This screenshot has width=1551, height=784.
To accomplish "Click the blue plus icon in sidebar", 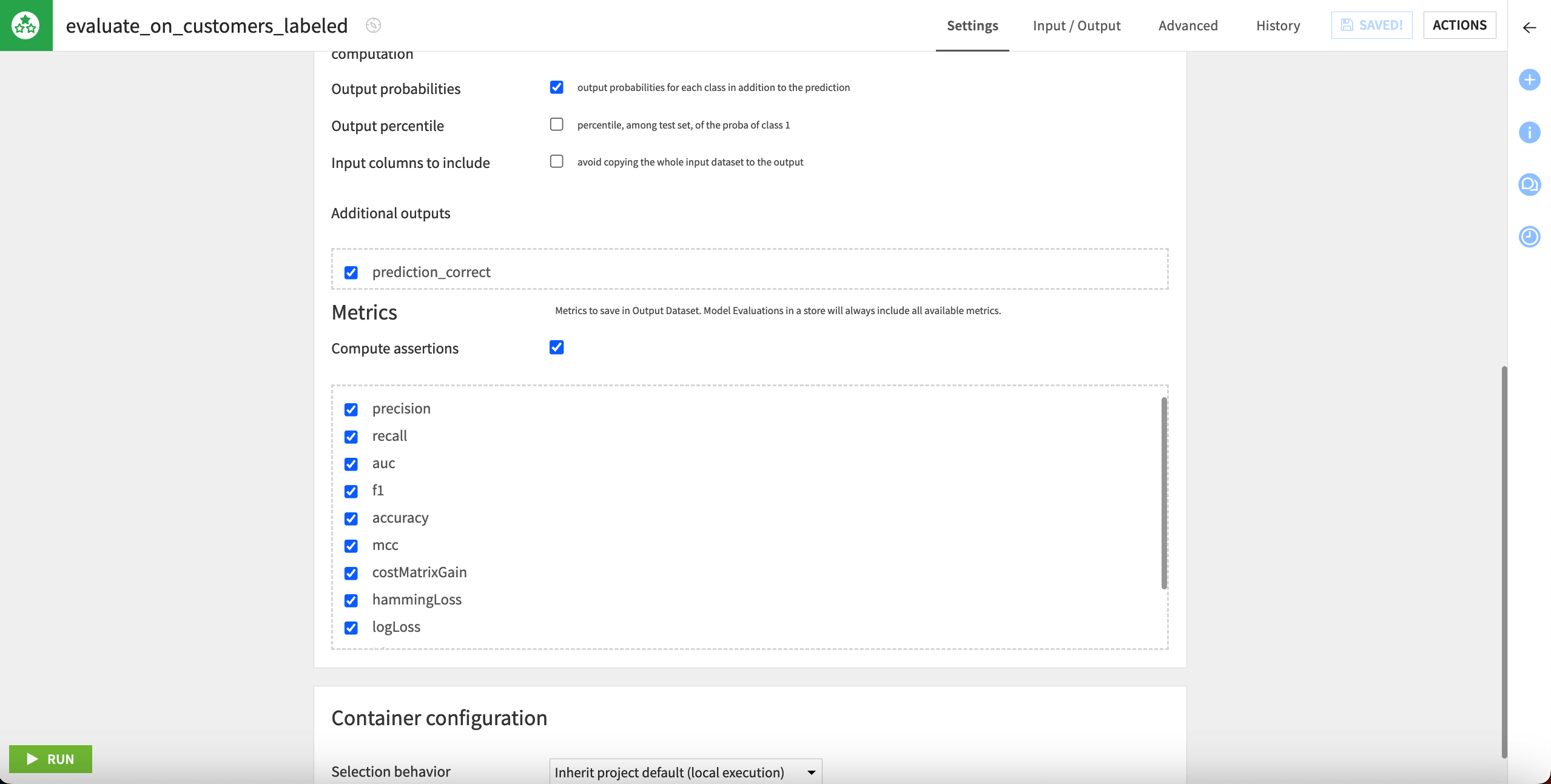I will (x=1529, y=80).
